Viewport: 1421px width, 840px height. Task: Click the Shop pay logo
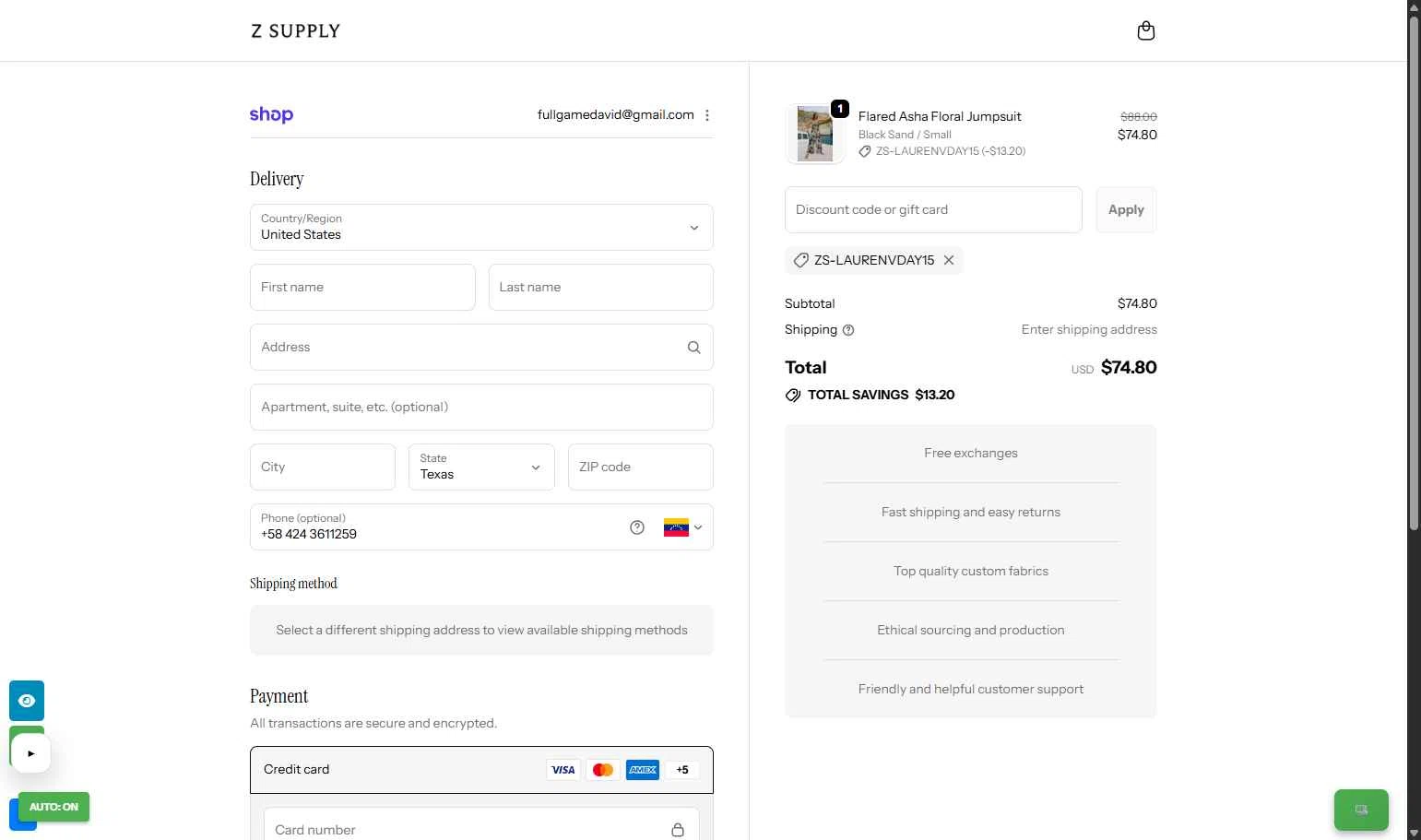[271, 114]
